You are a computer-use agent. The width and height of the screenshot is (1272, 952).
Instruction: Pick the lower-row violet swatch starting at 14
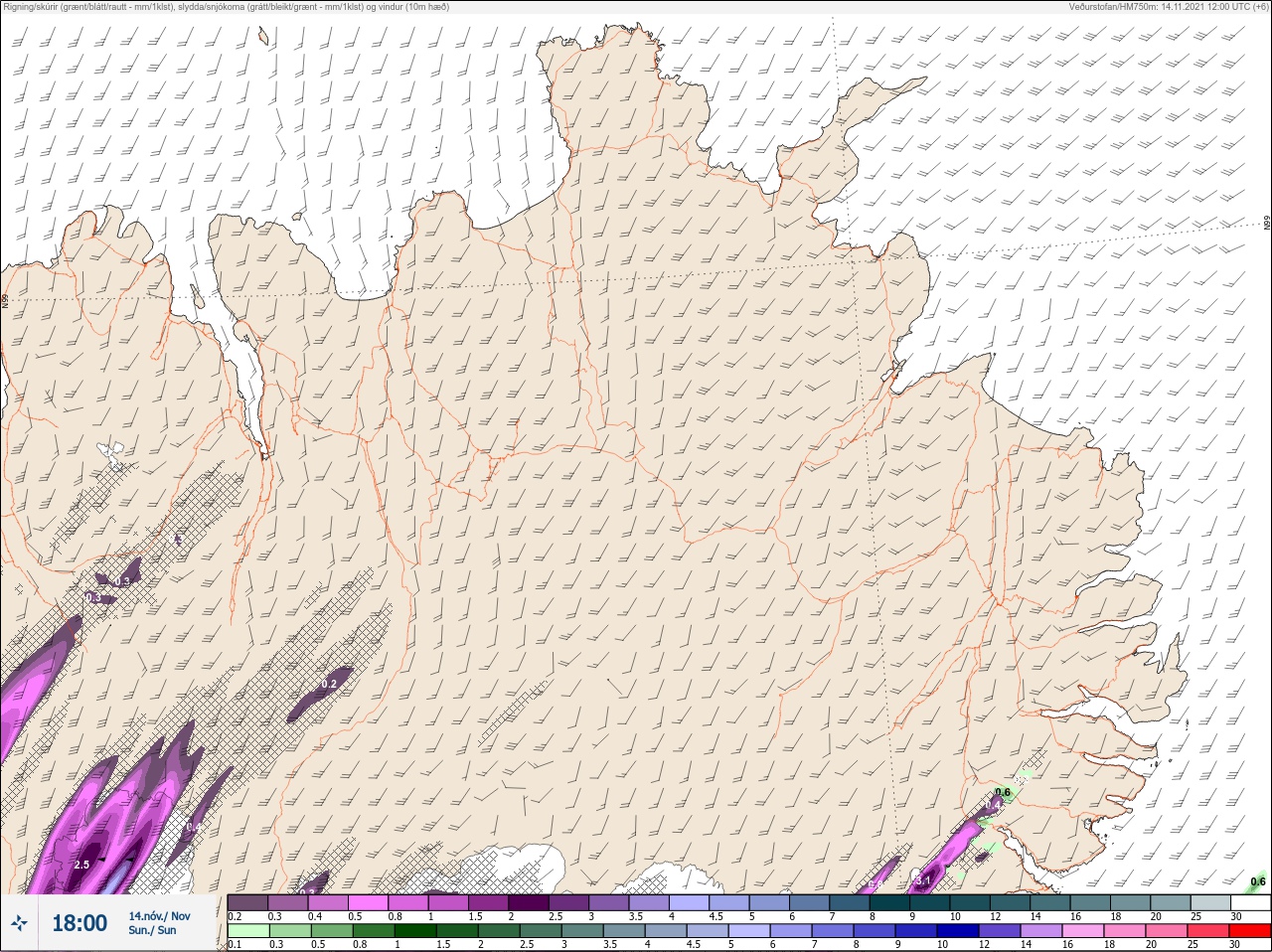(1041, 930)
